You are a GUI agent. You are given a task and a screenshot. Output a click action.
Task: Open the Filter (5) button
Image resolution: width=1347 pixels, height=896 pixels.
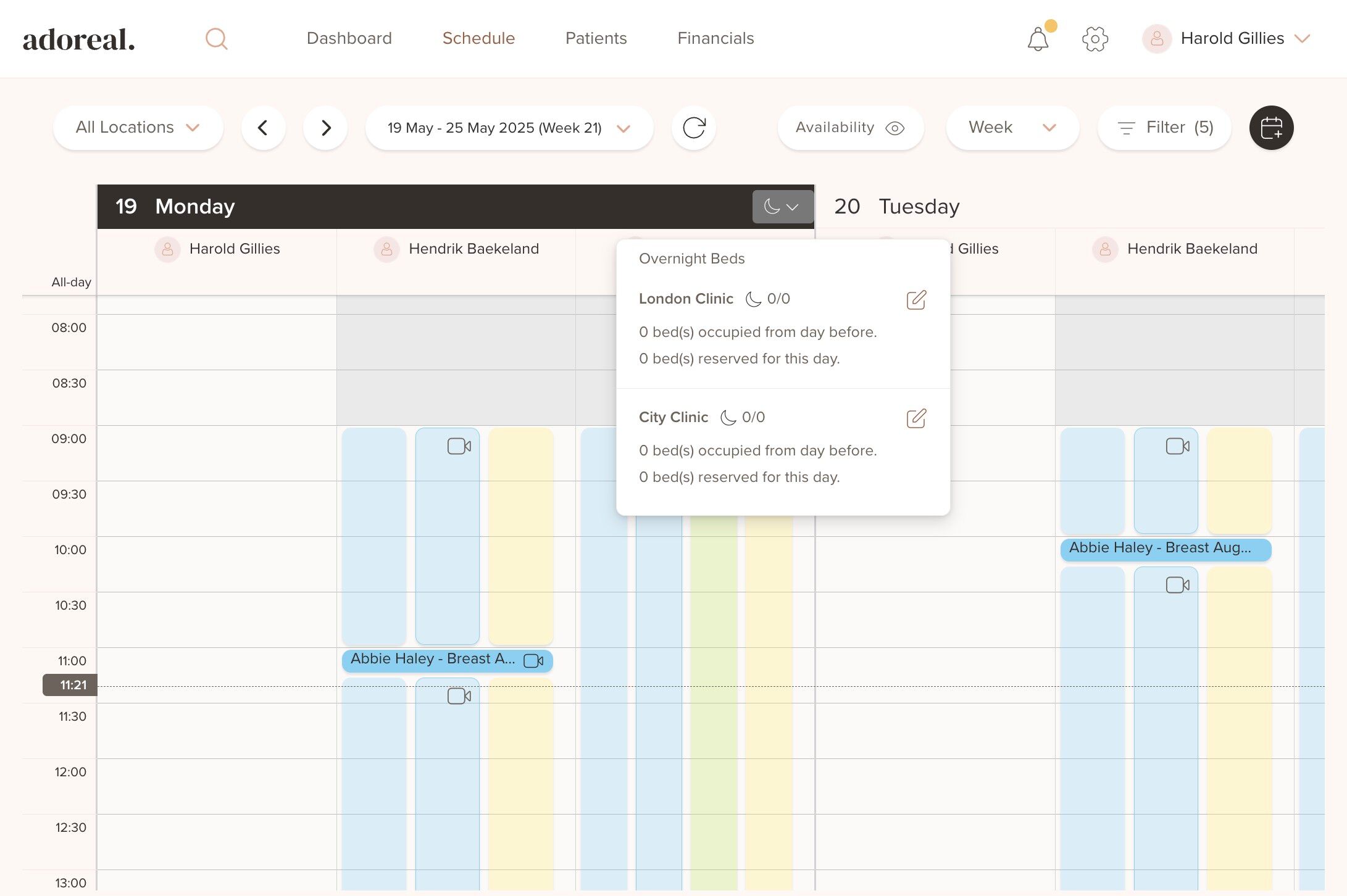tap(1164, 128)
